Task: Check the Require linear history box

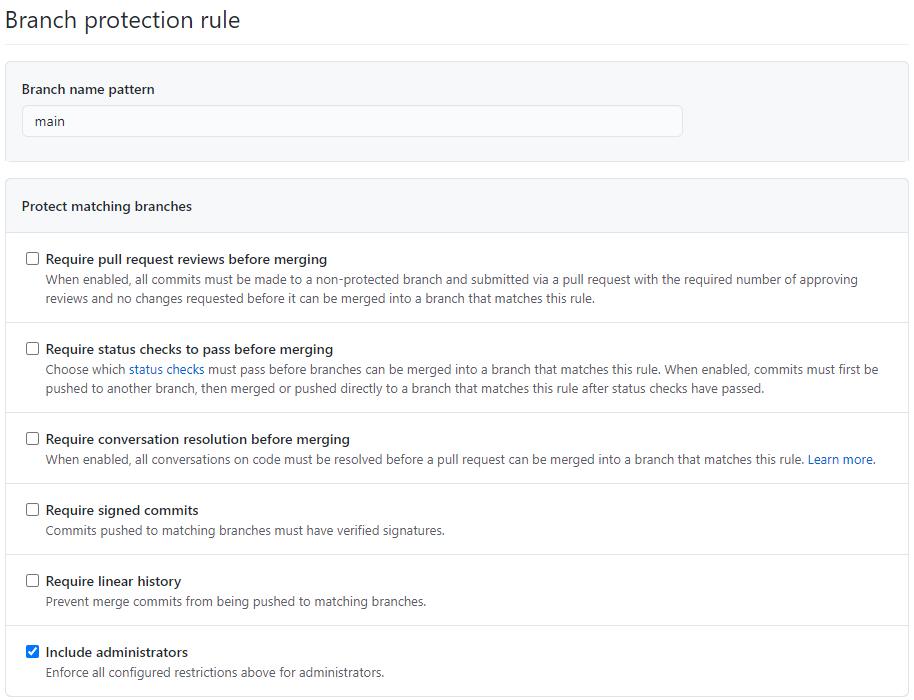Action: 33,581
